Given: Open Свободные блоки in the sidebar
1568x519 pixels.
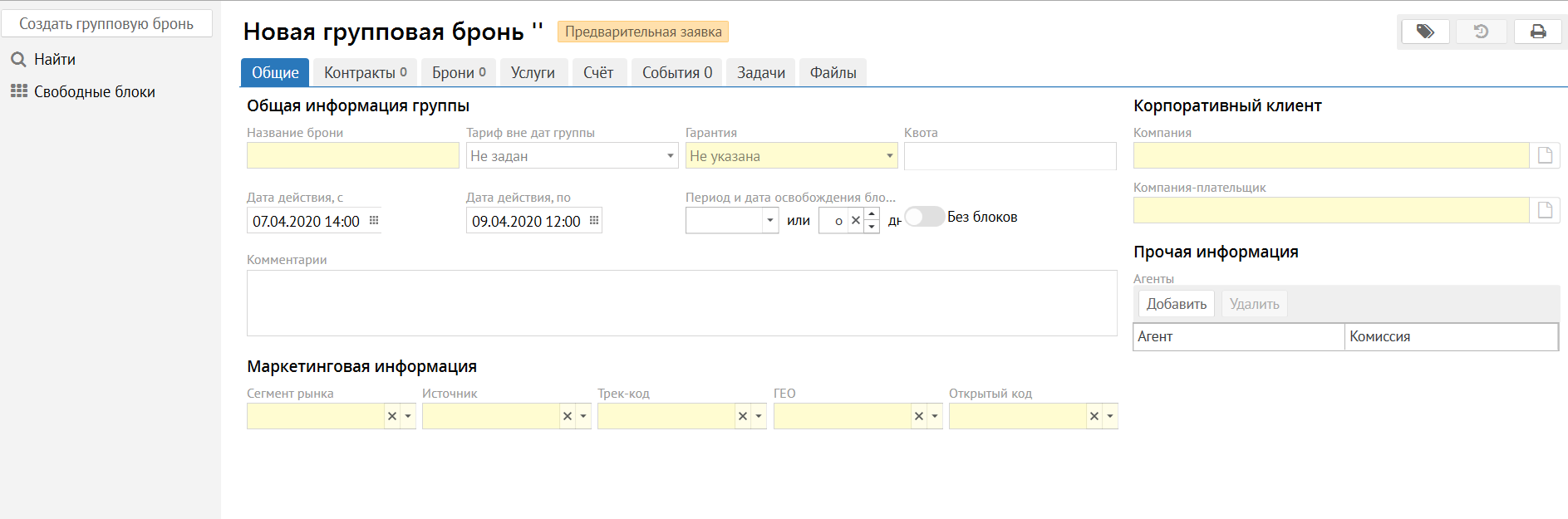Looking at the screenshot, I should pos(94,92).
